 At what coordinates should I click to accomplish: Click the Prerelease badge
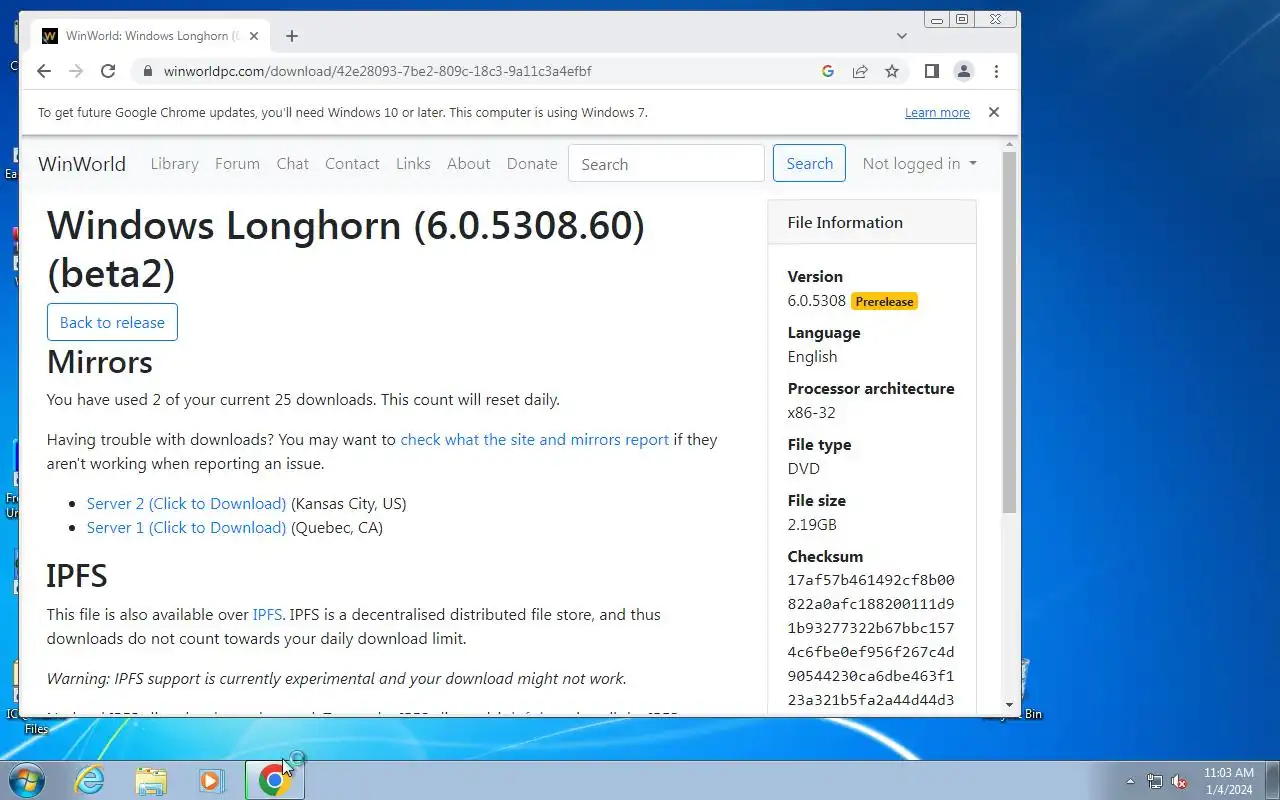point(884,301)
